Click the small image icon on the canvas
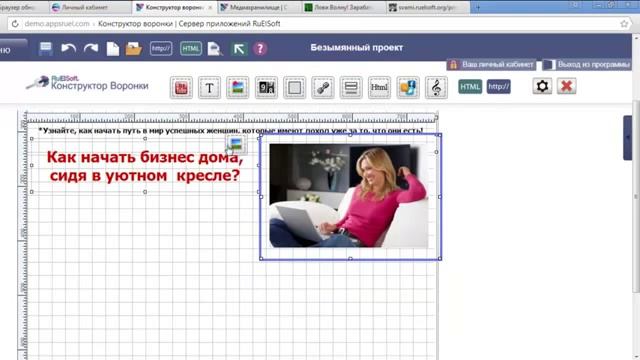 (236, 144)
